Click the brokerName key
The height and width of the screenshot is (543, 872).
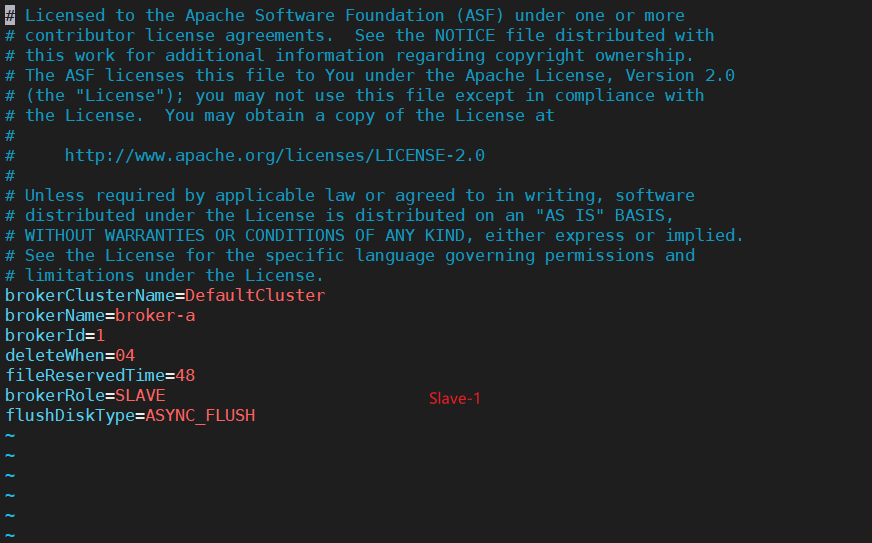(55, 315)
